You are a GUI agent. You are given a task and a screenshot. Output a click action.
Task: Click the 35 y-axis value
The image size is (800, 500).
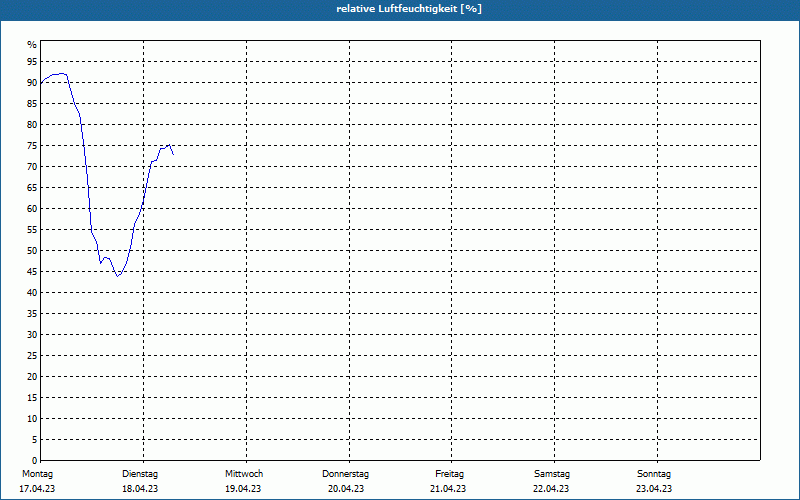32,314
